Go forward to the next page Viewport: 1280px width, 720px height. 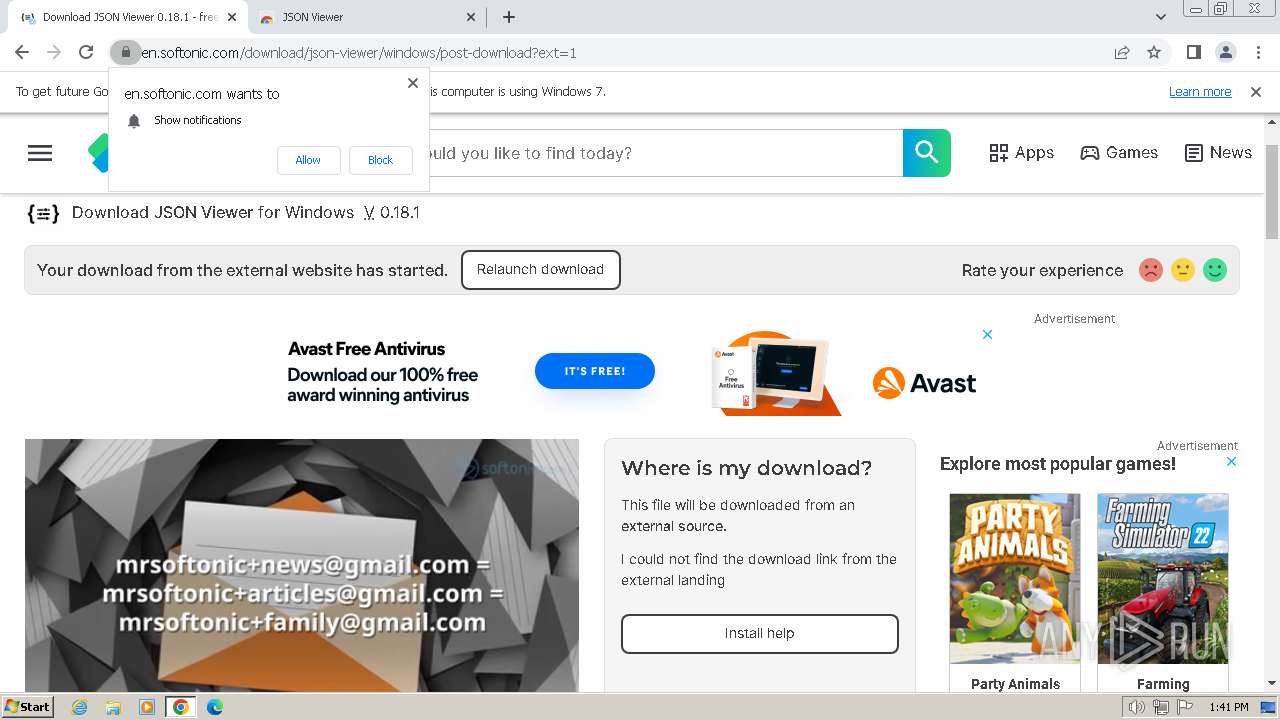[x=54, y=52]
